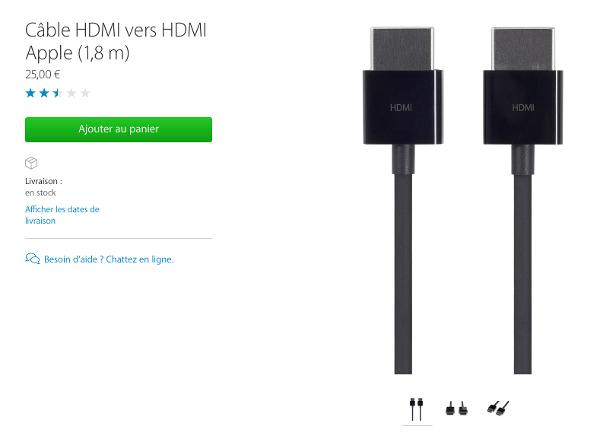Viewport: 600px width, 439px height.
Task: Click the Livraison : label
Action: click(x=44, y=181)
